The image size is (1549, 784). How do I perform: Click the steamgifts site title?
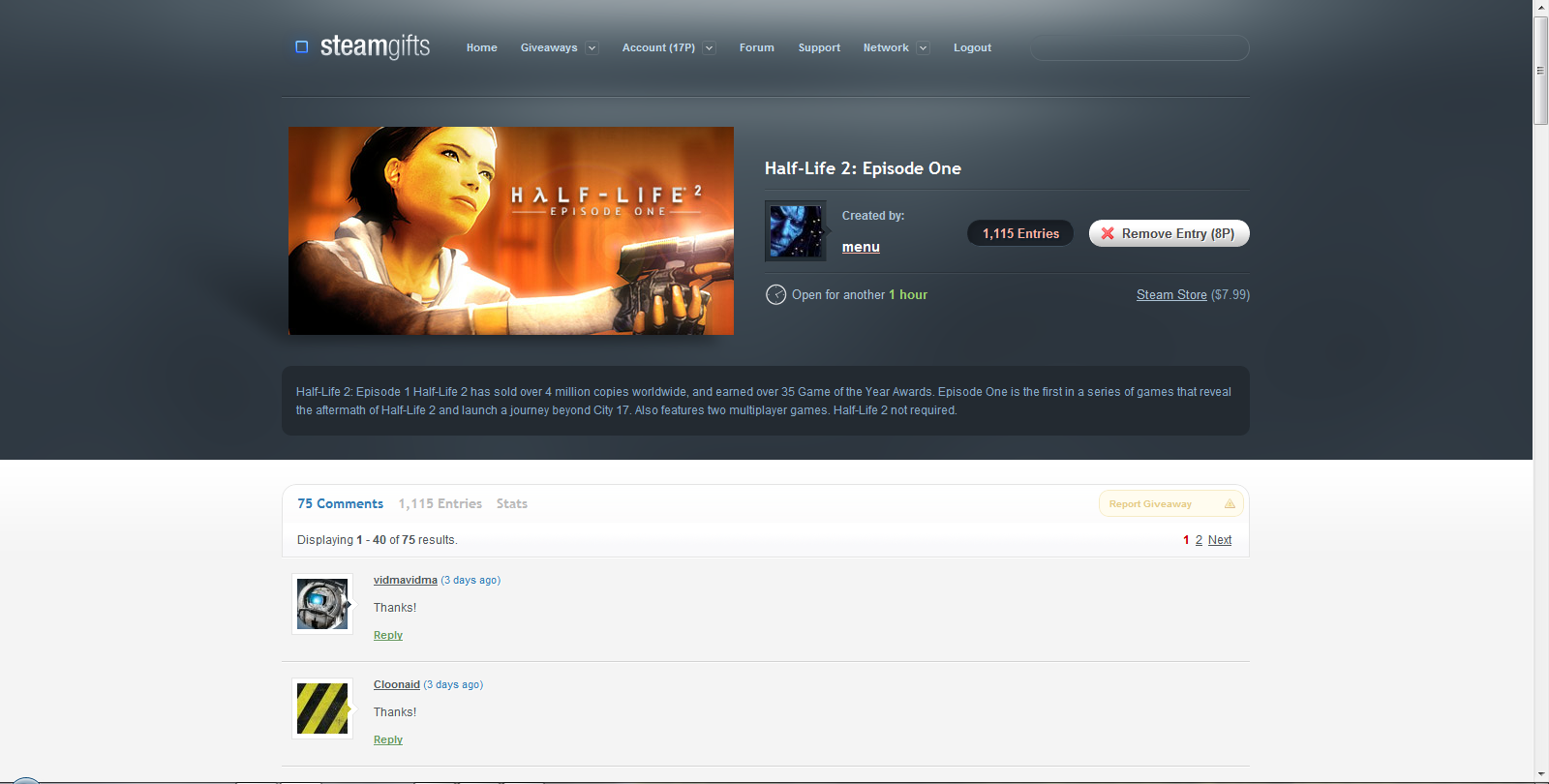(x=375, y=45)
